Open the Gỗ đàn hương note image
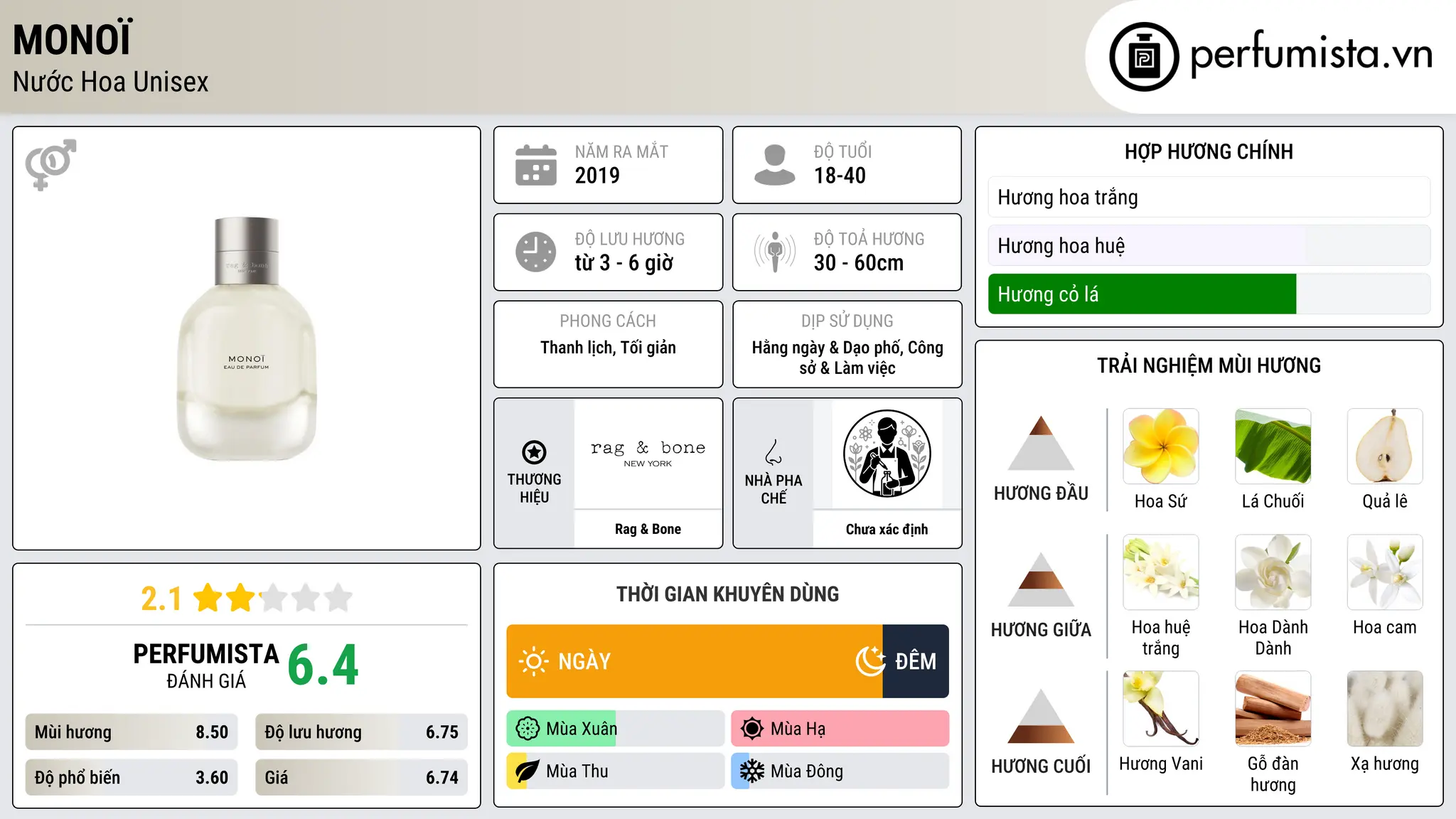The height and width of the screenshot is (819, 1456). pyautogui.click(x=1273, y=709)
